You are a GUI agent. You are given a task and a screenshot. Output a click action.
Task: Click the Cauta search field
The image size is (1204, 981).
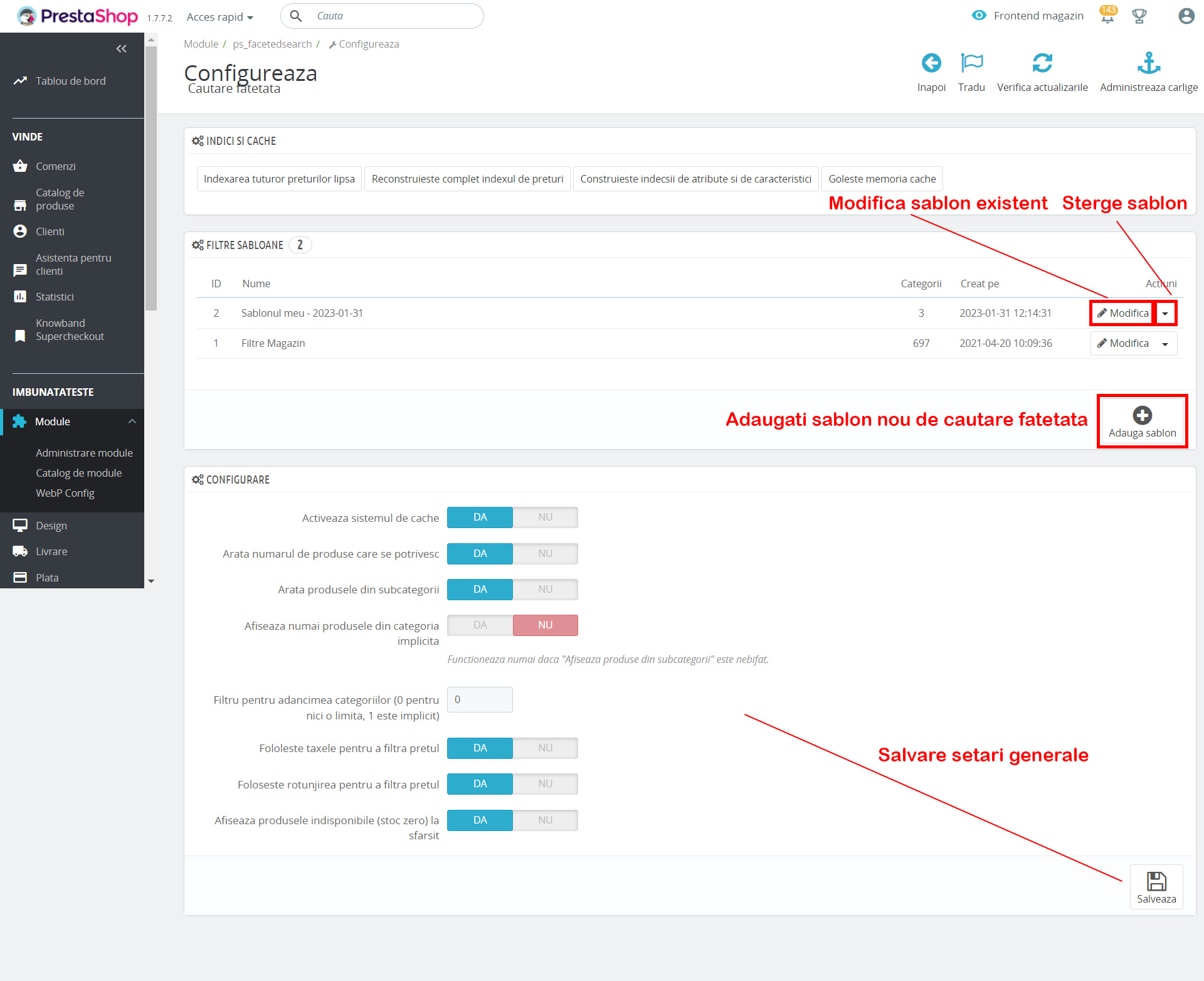pos(382,16)
